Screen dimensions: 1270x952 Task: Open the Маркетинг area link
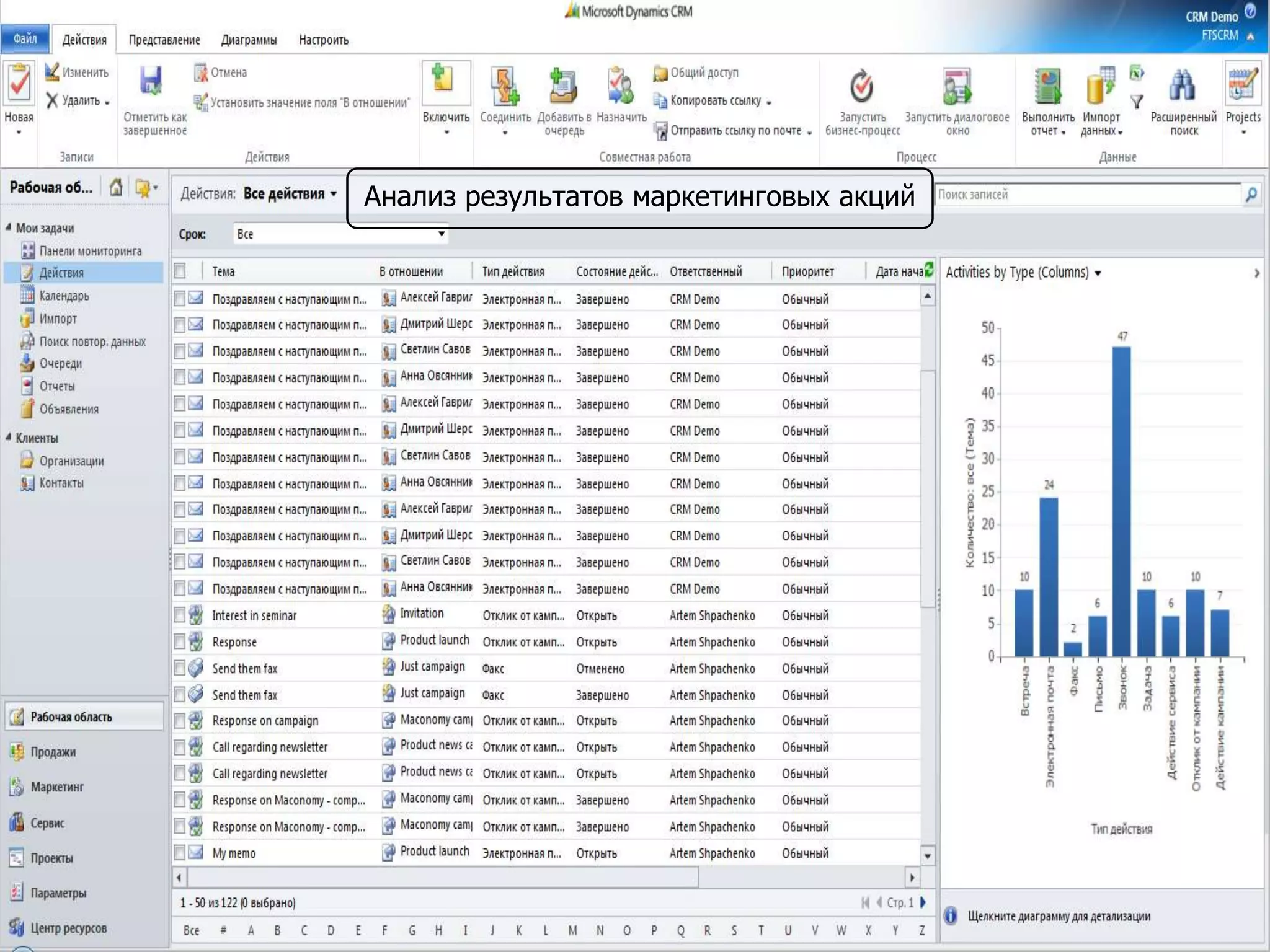[x=56, y=787]
